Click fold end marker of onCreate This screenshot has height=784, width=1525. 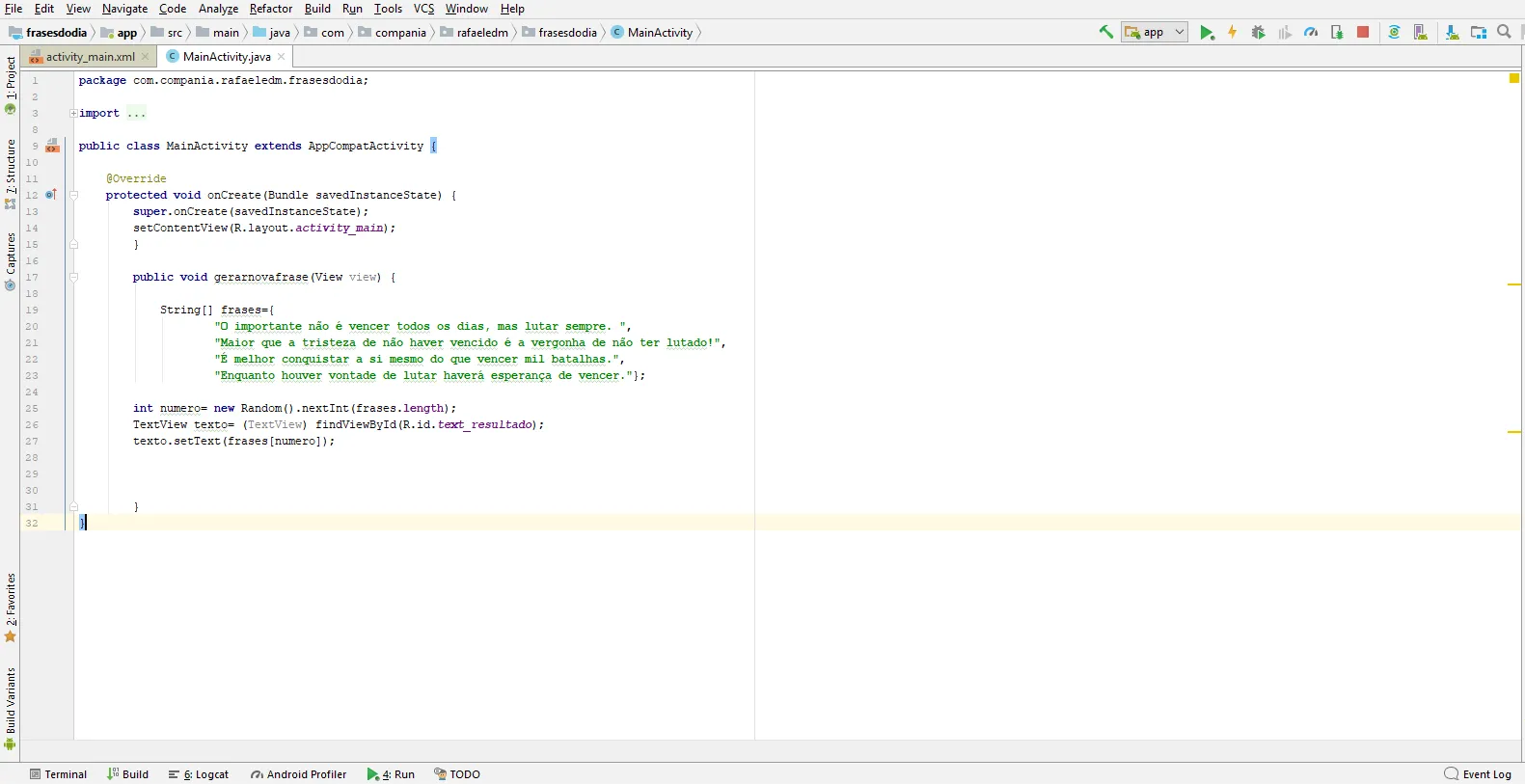[x=73, y=244]
